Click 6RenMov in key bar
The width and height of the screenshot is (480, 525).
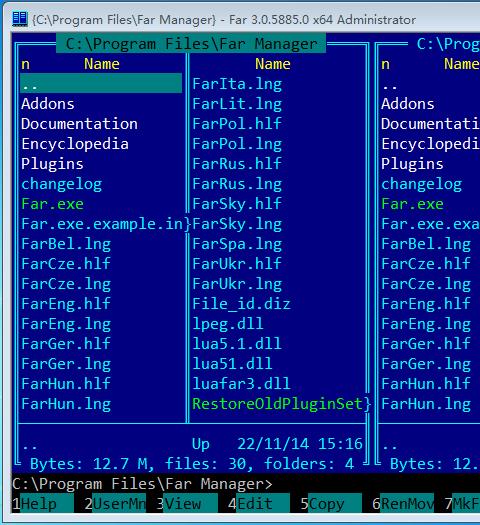tap(403, 504)
